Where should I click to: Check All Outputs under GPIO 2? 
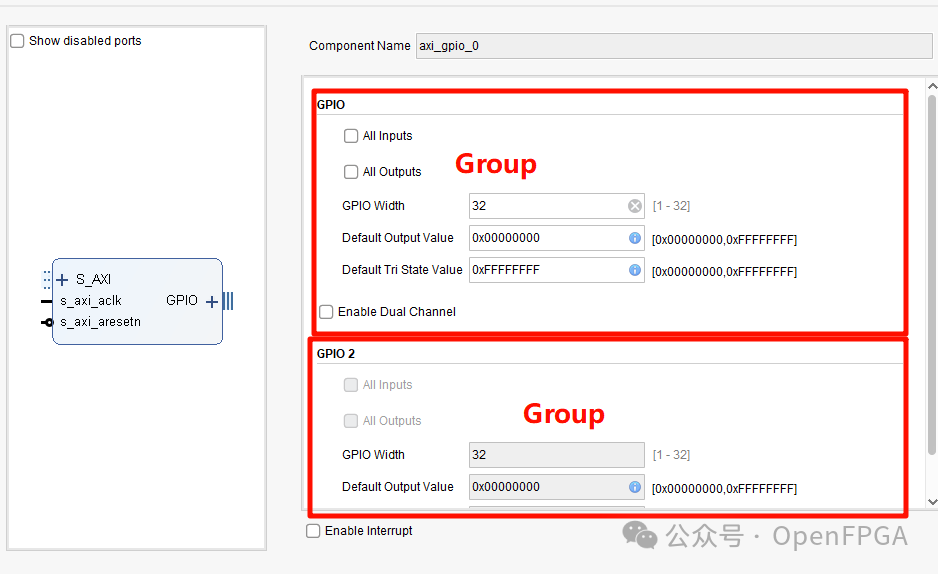click(351, 420)
